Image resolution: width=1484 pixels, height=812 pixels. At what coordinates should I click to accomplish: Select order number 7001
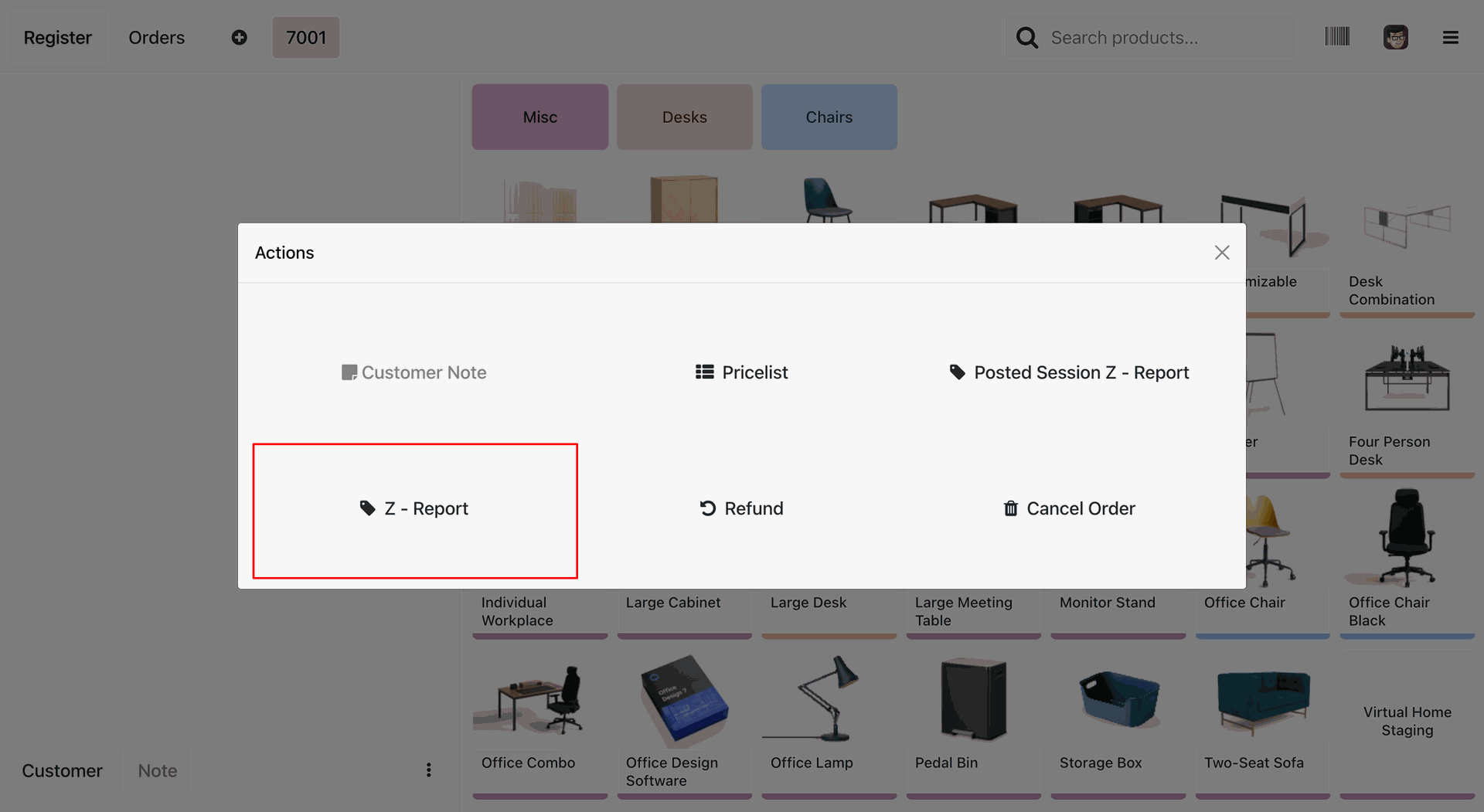pyautogui.click(x=306, y=37)
